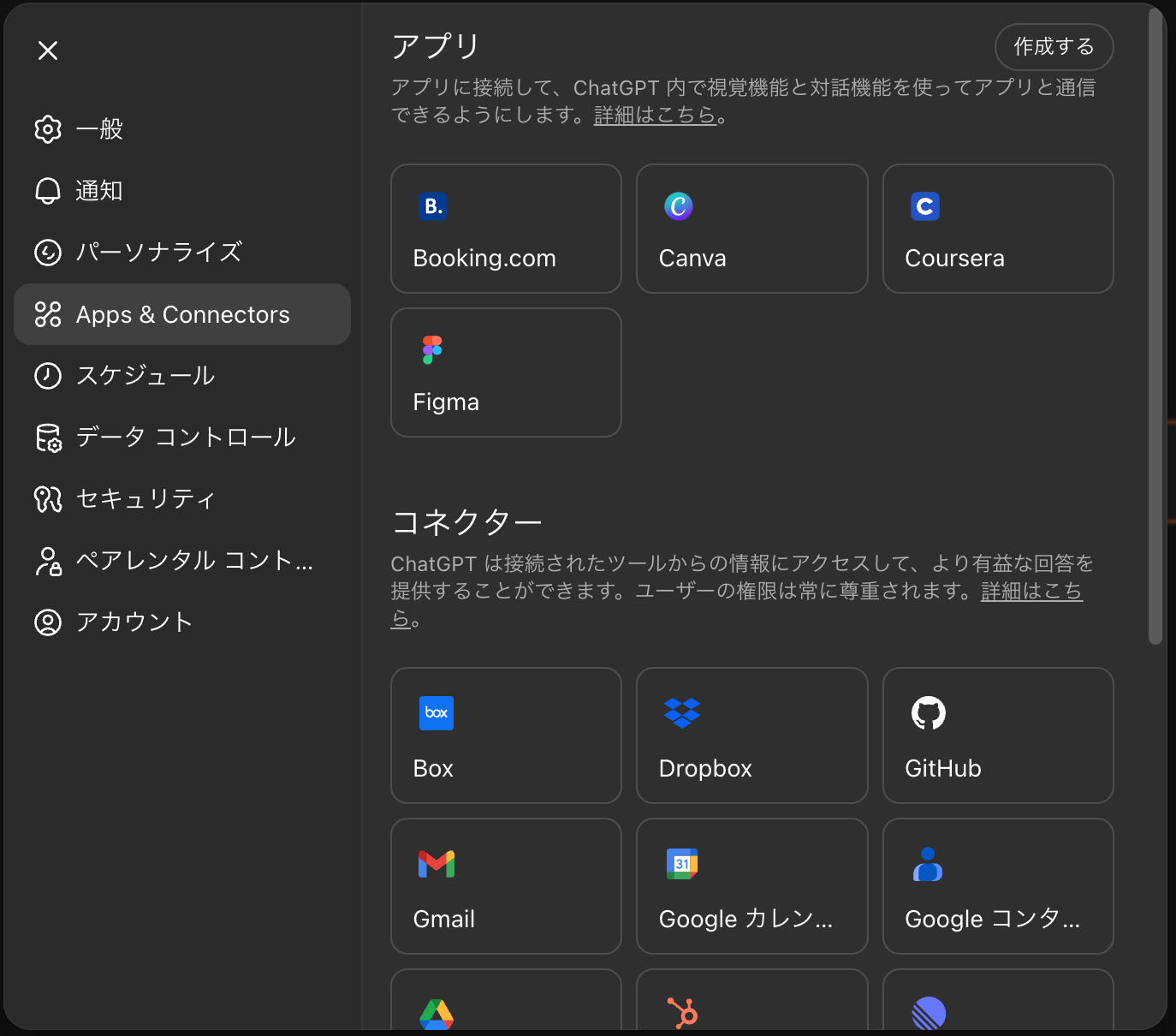Select the Google カレンダー connector
The width and height of the screenshot is (1176, 1036).
pos(751,886)
